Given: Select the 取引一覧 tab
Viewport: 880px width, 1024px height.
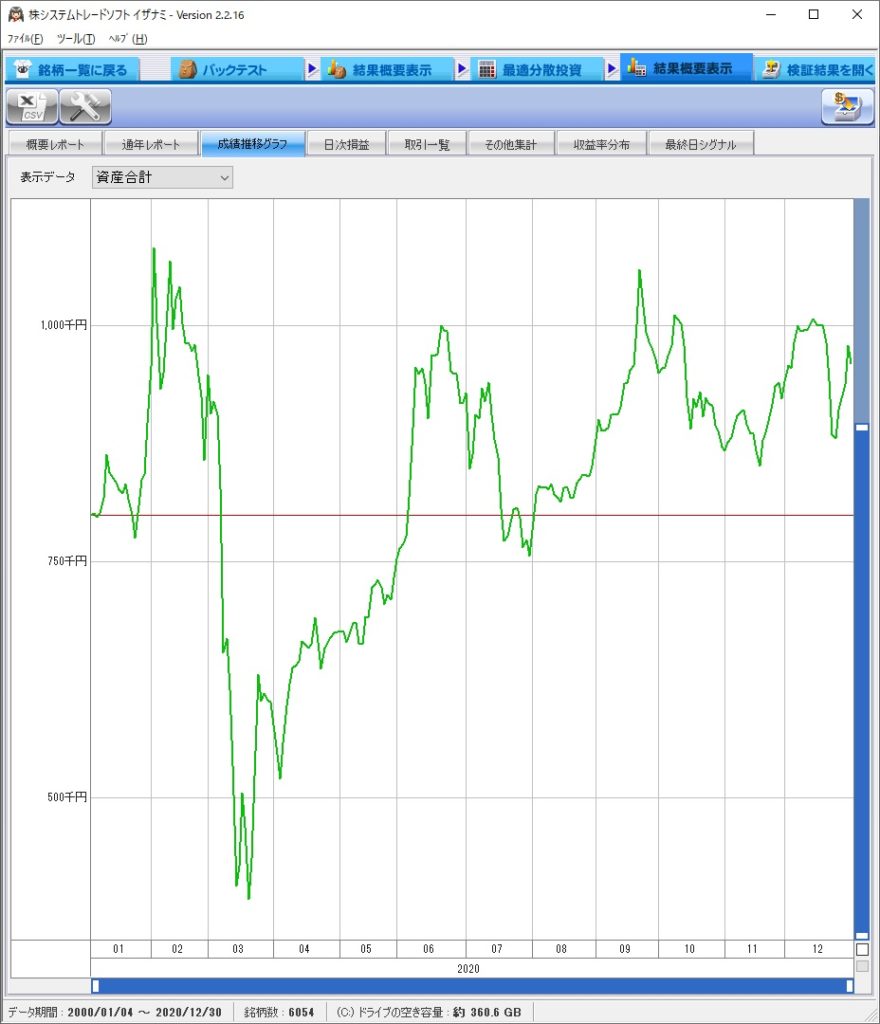Looking at the screenshot, I should point(427,145).
